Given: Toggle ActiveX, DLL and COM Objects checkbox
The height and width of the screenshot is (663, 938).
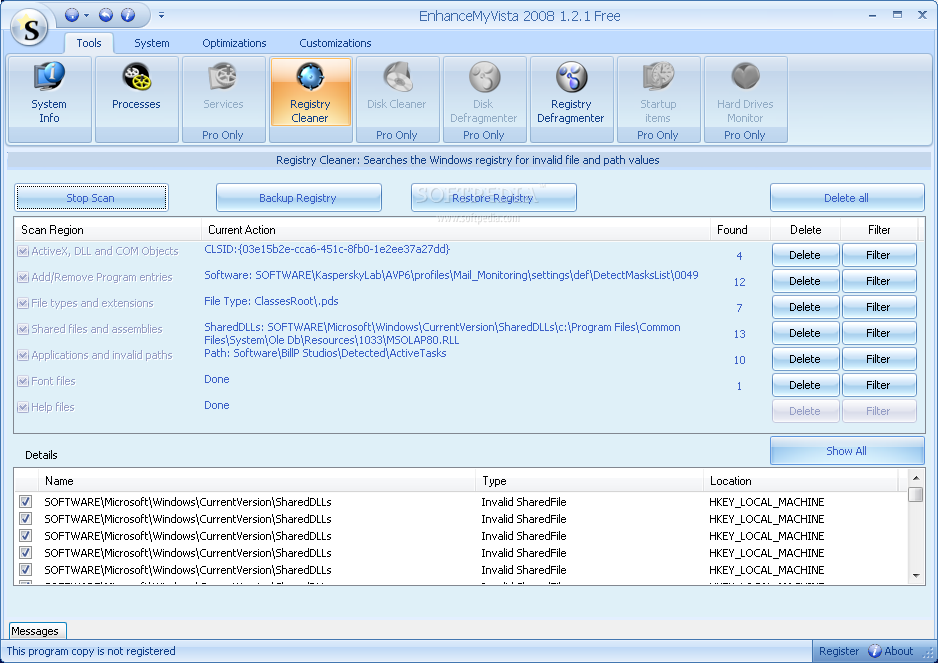Looking at the screenshot, I should point(23,251).
